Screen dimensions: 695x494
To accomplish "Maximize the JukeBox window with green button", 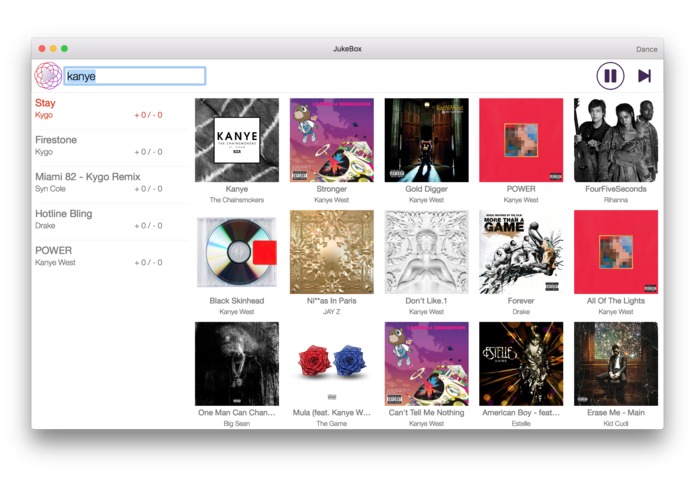I will coord(64,49).
